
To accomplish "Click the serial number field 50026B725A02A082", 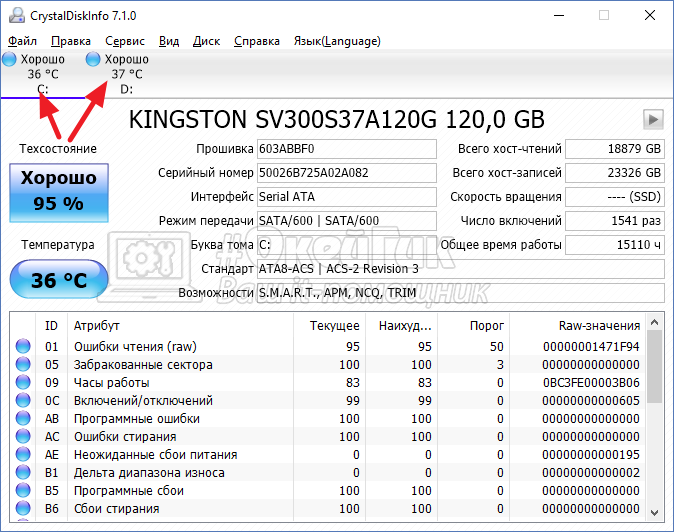I will pyautogui.click(x=347, y=173).
